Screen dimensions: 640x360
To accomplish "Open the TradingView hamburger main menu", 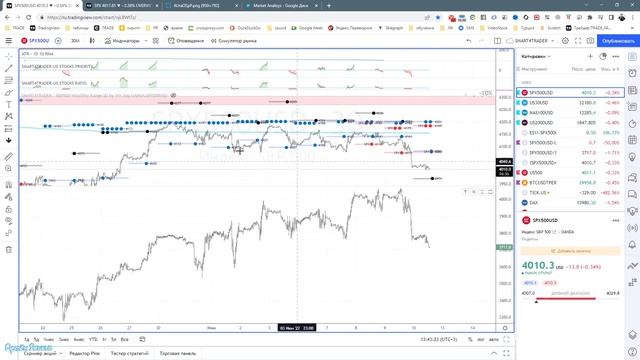I will coord(9,41).
